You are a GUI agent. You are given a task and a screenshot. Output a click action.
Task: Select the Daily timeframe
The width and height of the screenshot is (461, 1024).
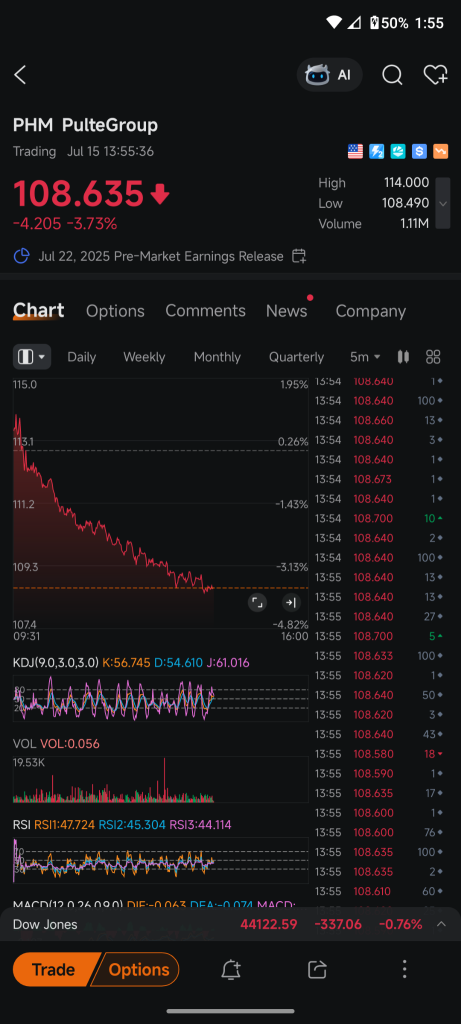click(x=82, y=357)
